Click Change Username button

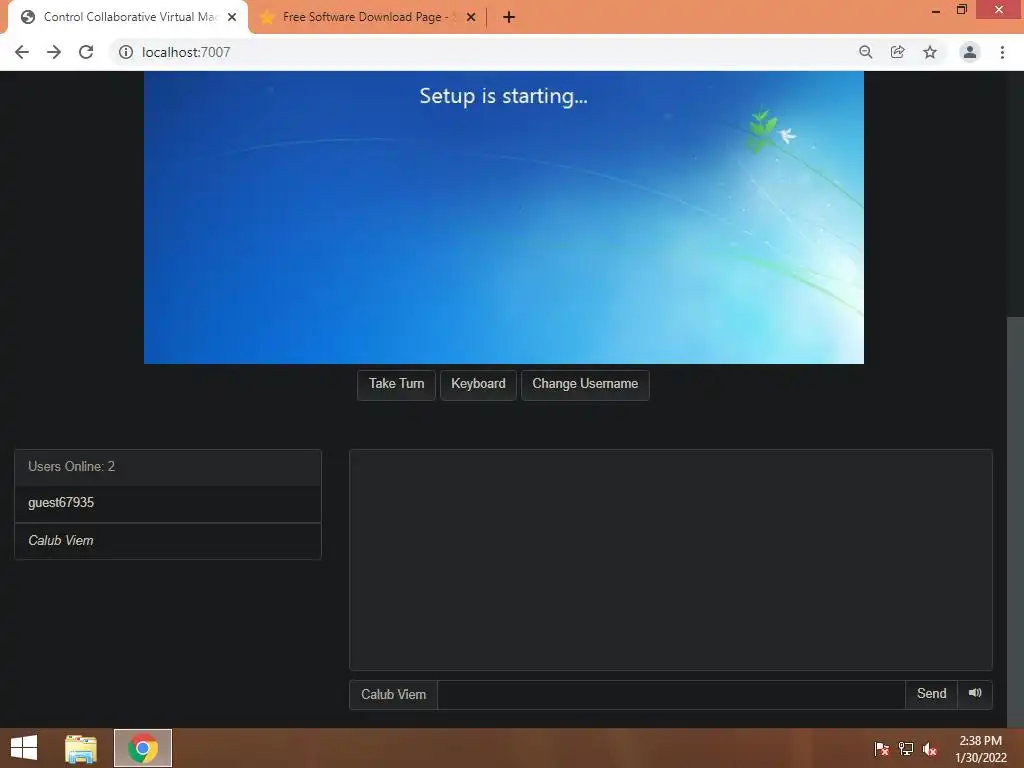pos(585,384)
